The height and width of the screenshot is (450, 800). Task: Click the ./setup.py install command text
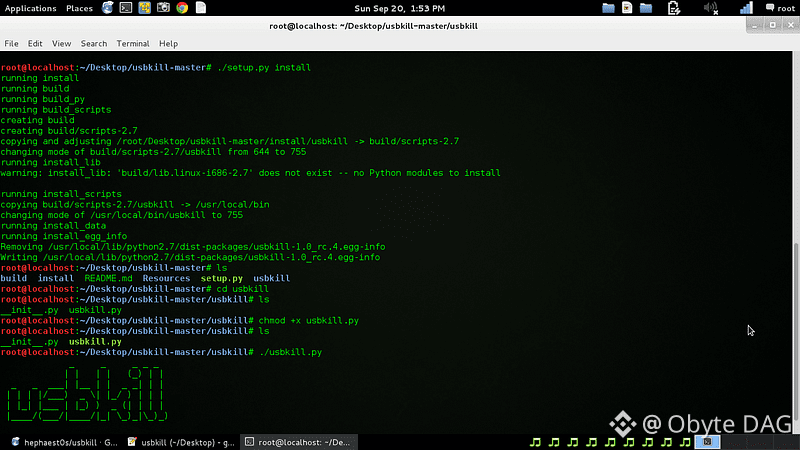[264, 67]
